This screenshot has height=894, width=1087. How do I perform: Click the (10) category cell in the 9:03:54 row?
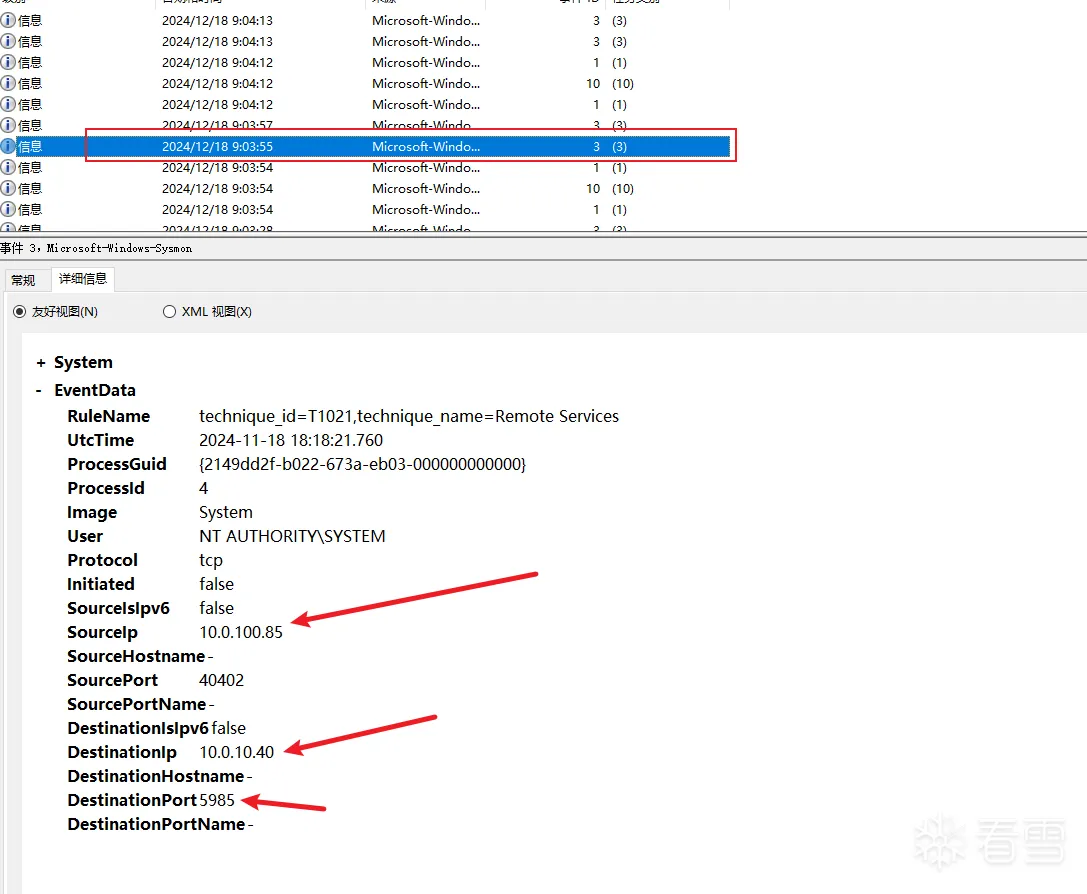[623, 189]
